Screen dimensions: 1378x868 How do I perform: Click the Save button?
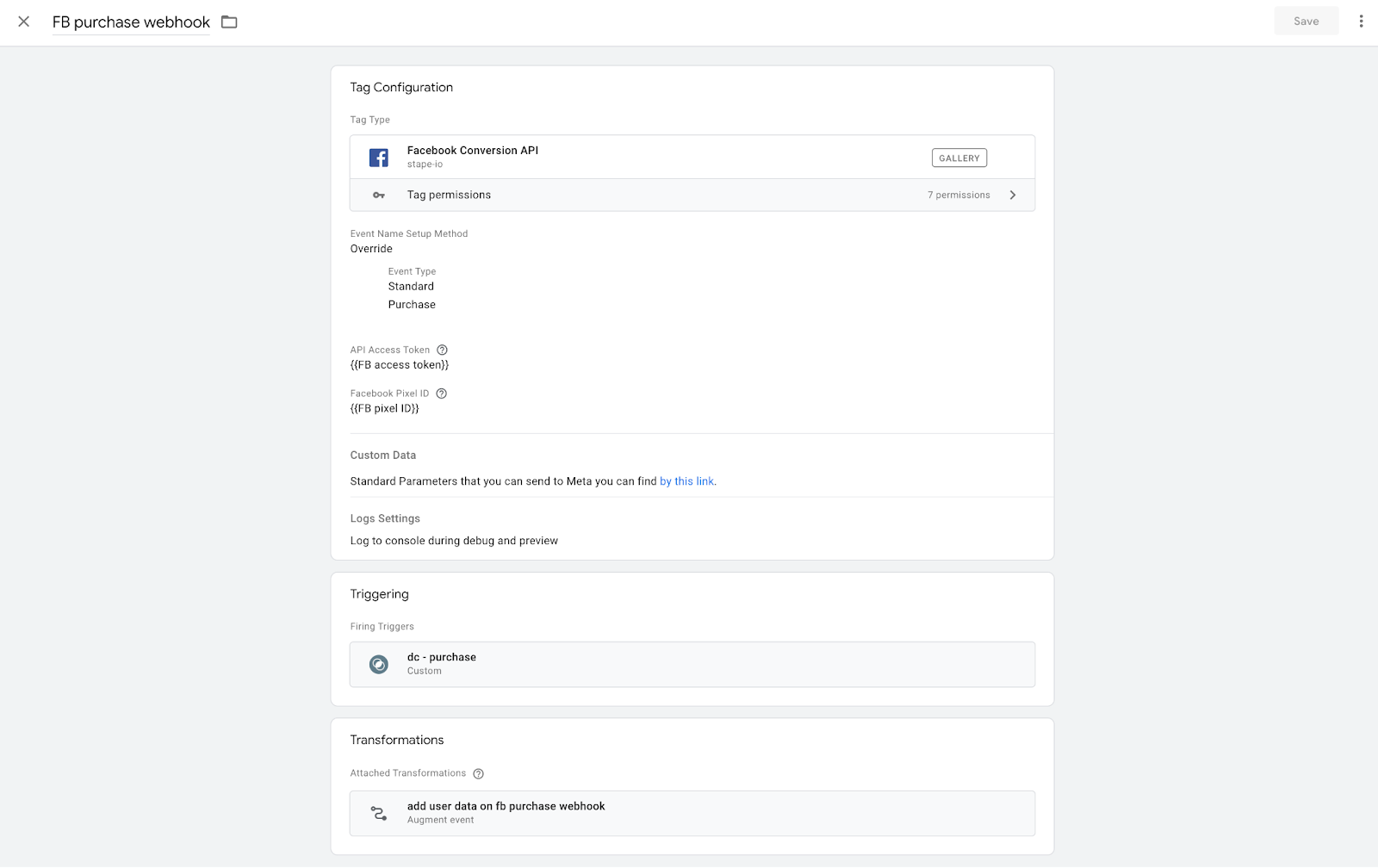[1306, 21]
